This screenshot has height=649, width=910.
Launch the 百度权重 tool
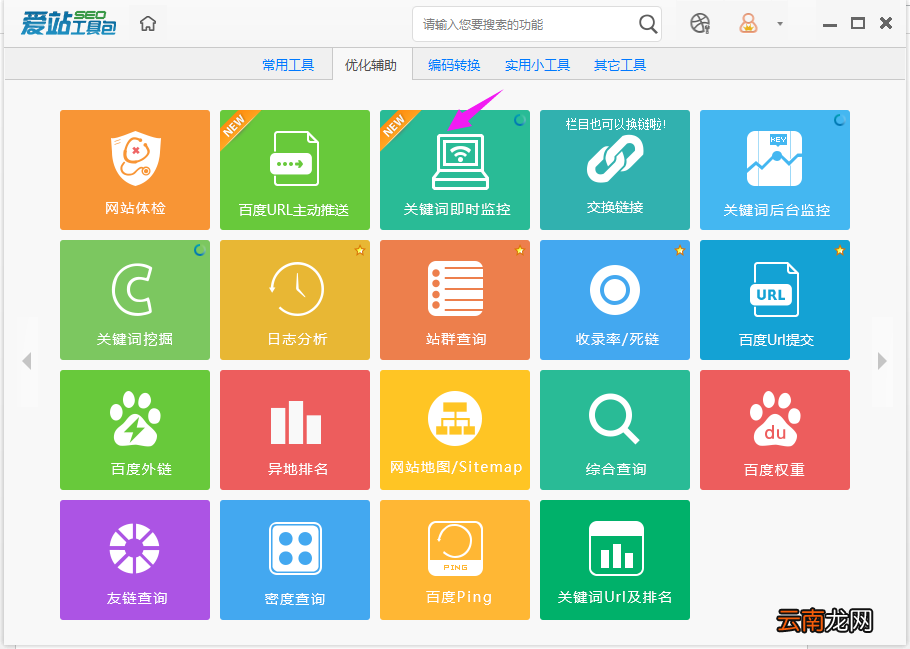[775, 430]
